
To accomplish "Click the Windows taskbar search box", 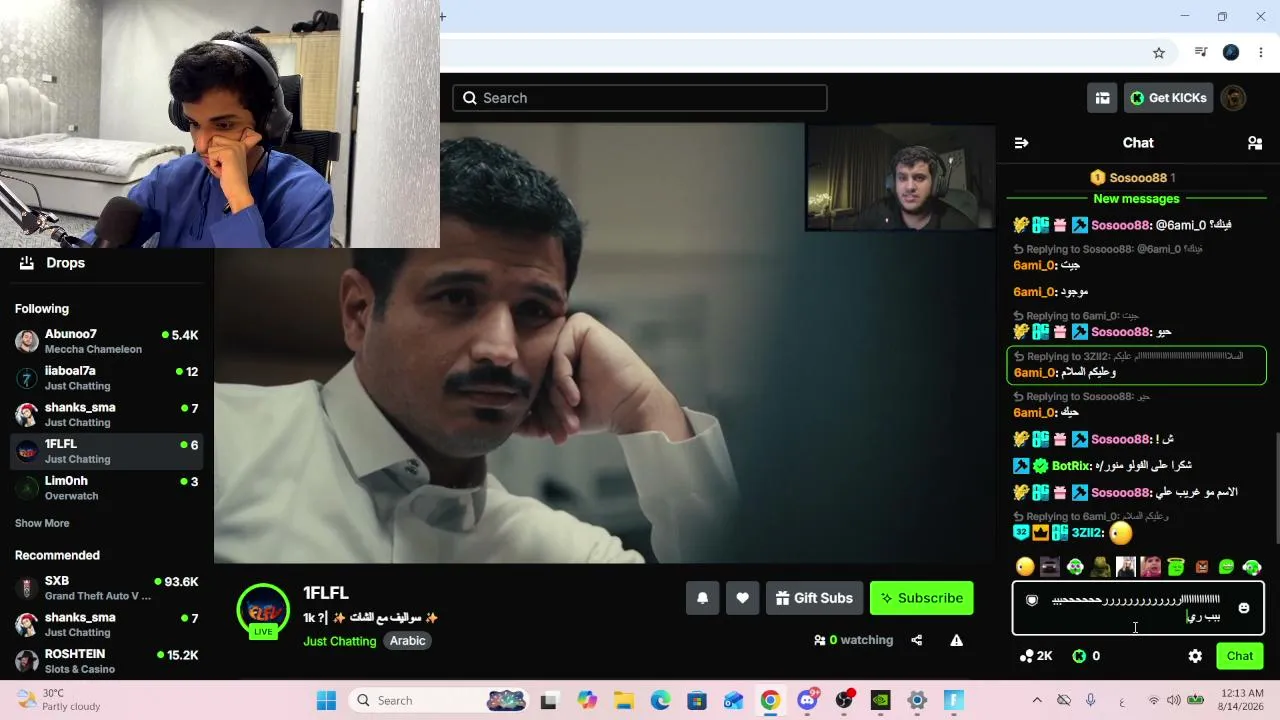I will (x=440, y=700).
